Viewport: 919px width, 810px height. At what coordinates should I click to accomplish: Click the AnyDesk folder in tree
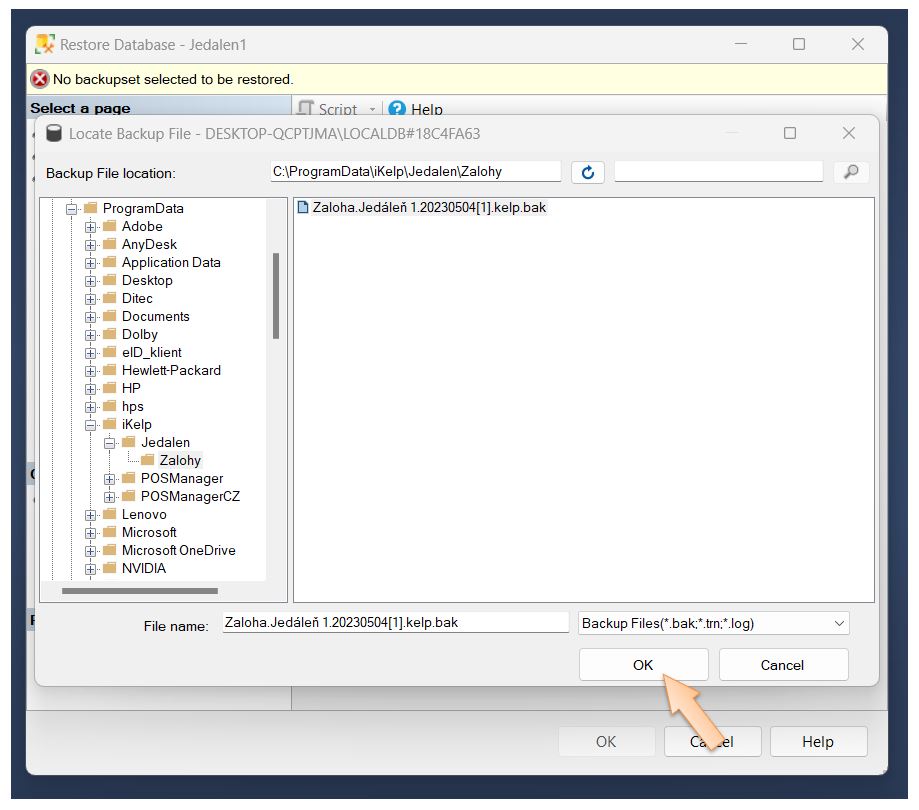coord(149,244)
